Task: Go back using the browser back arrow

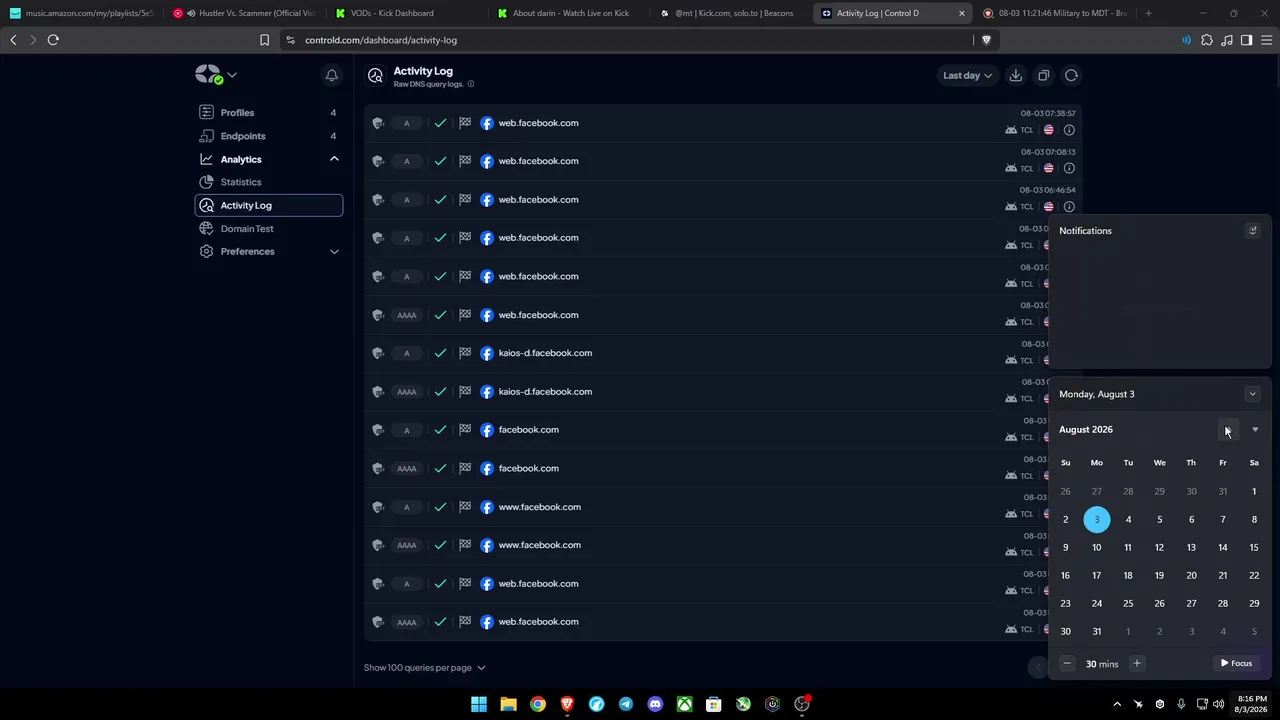Action: click(x=13, y=40)
